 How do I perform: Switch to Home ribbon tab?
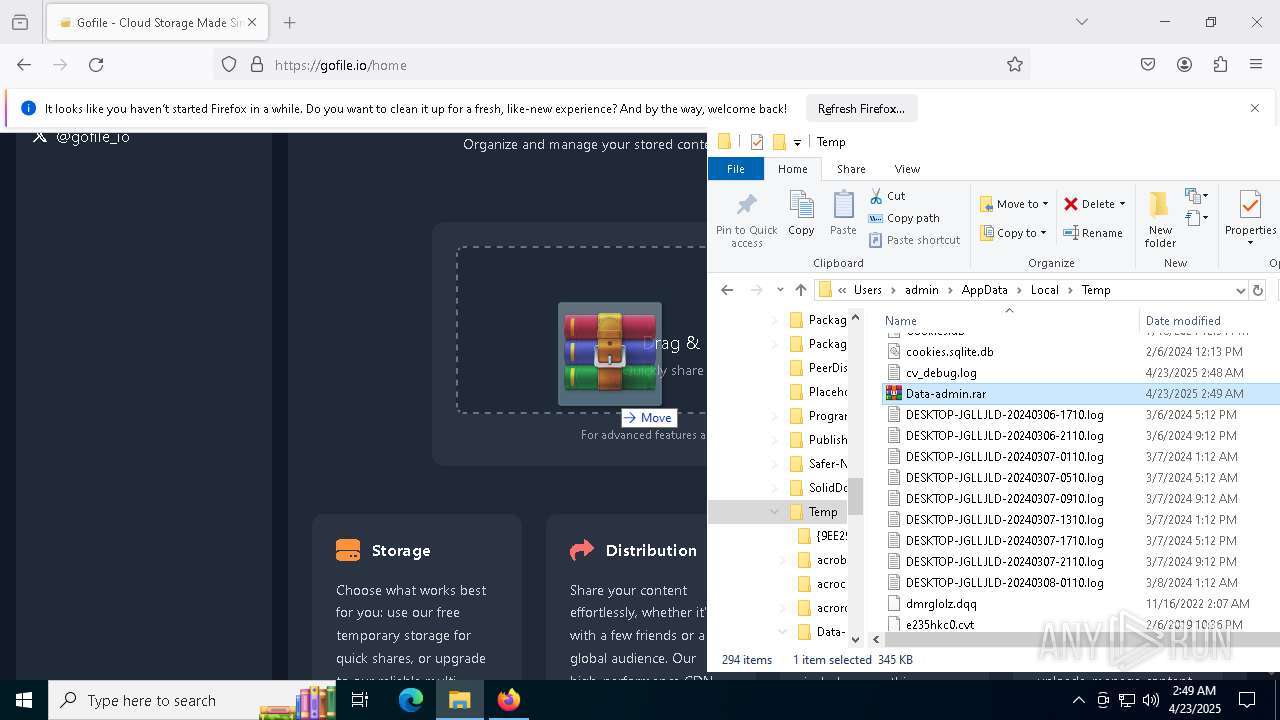792,169
